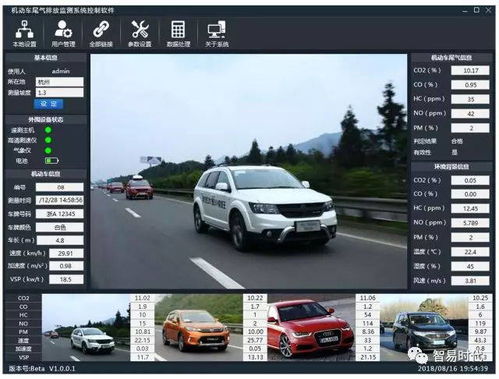Click the license plate field 浙A 12345
The image size is (499, 379).
tap(60, 214)
